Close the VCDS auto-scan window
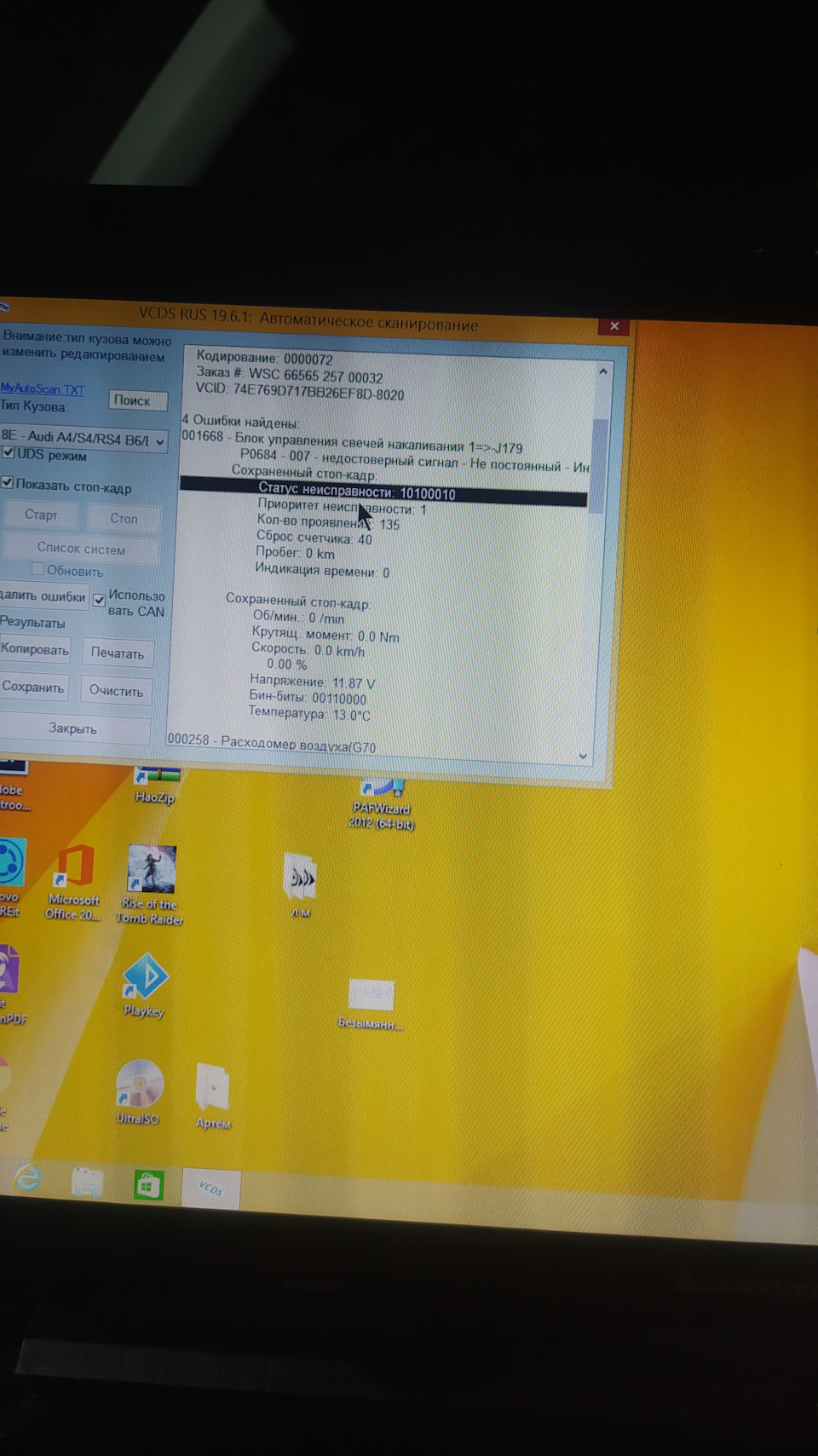The width and height of the screenshot is (818, 1456). click(x=613, y=326)
